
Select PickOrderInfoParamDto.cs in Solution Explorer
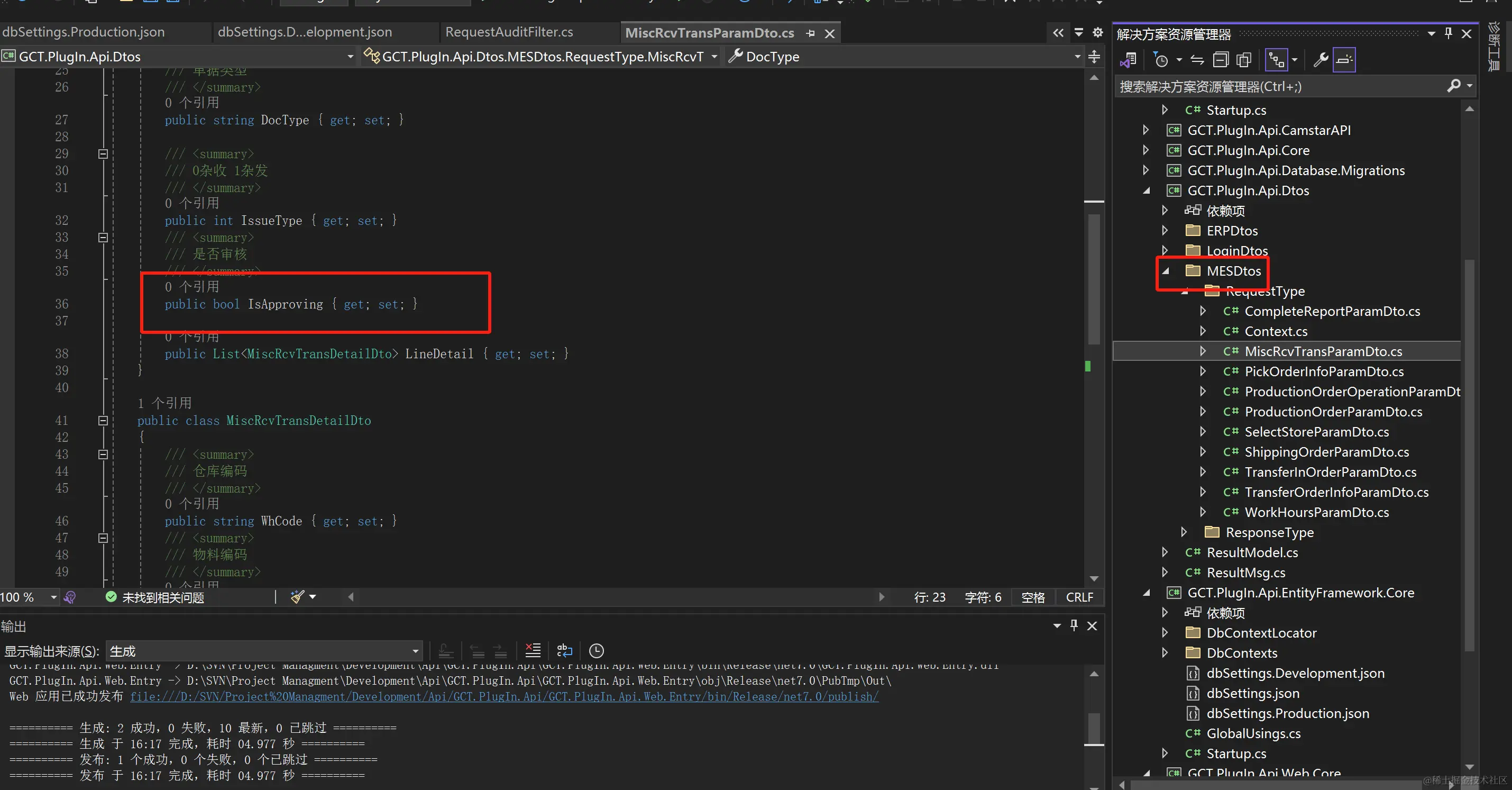click(1324, 371)
